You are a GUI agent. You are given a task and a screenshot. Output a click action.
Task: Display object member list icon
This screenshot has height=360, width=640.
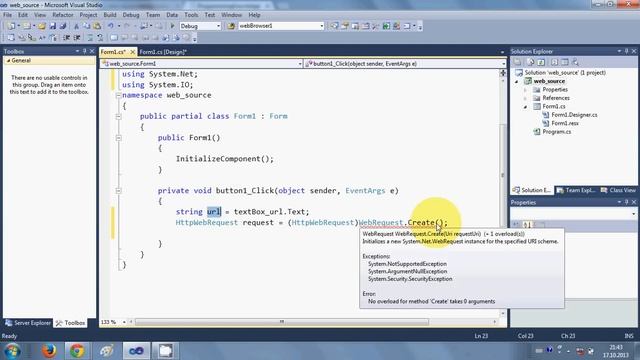coord(11,38)
